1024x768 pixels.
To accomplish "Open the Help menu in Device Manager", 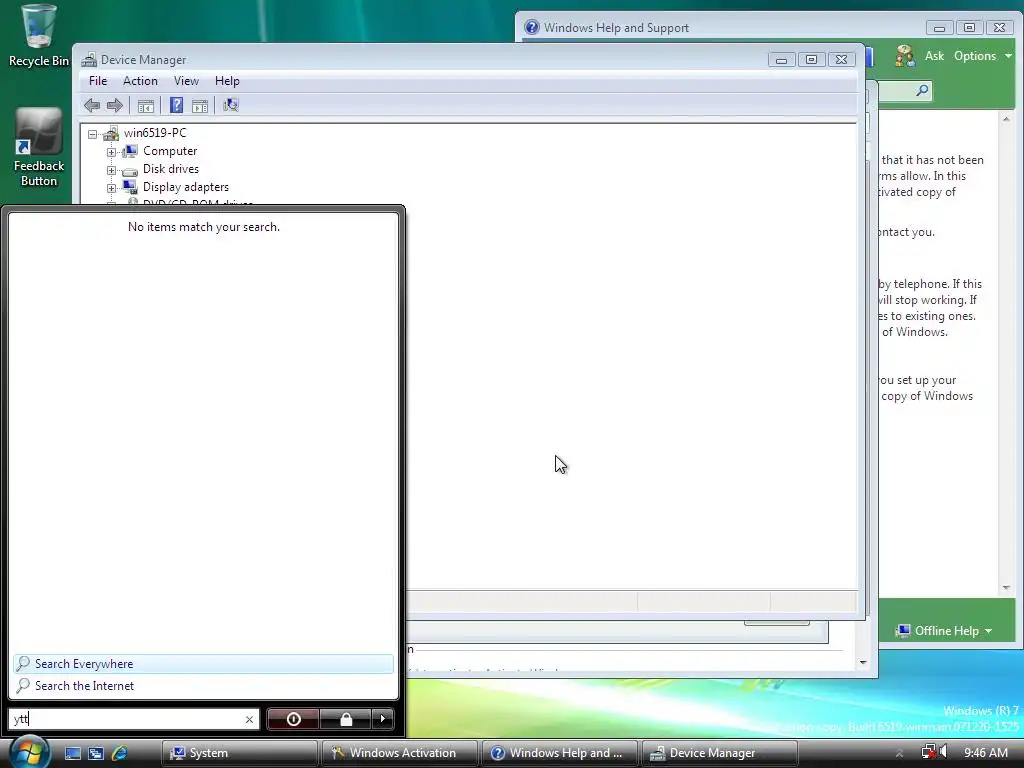I will click(x=227, y=81).
